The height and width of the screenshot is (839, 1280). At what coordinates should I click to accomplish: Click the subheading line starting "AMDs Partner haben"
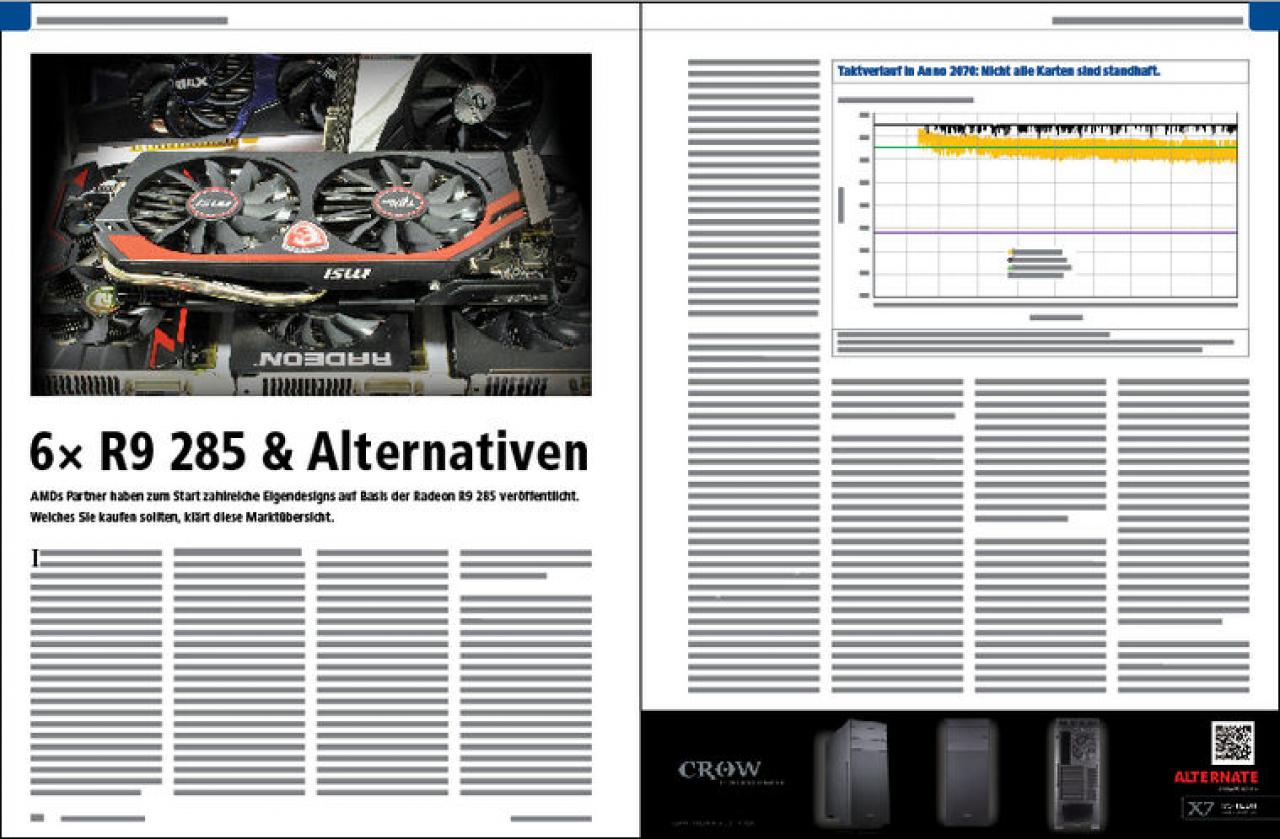pyautogui.click(x=305, y=497)
